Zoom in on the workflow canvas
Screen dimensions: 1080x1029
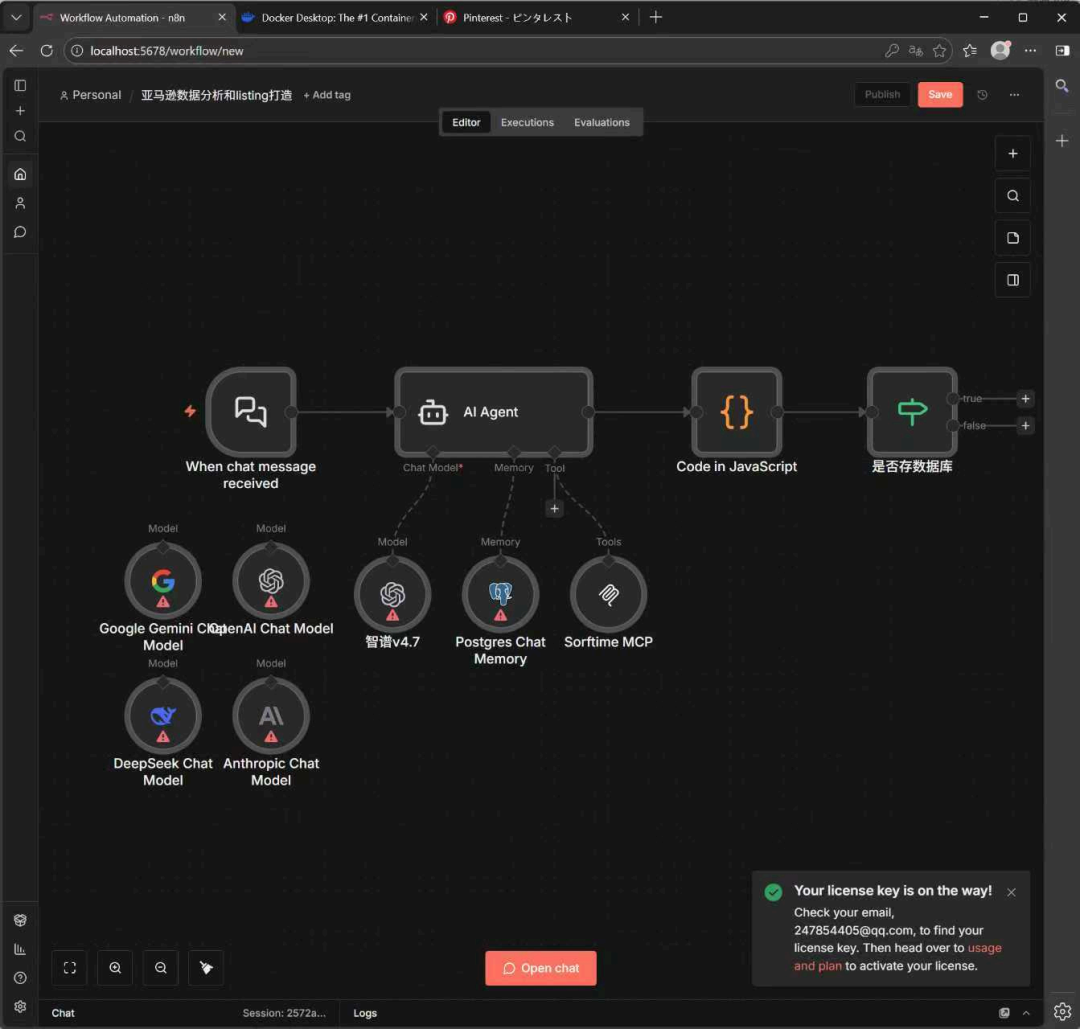[x=116, y=968]
